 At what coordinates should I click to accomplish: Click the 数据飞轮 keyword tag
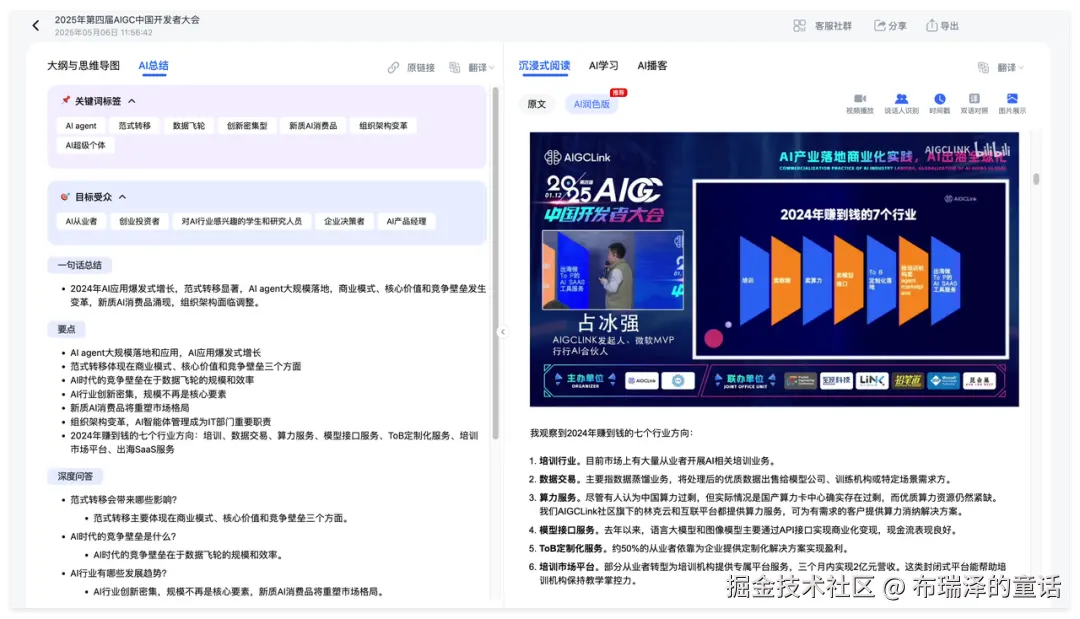coord(189,126)
